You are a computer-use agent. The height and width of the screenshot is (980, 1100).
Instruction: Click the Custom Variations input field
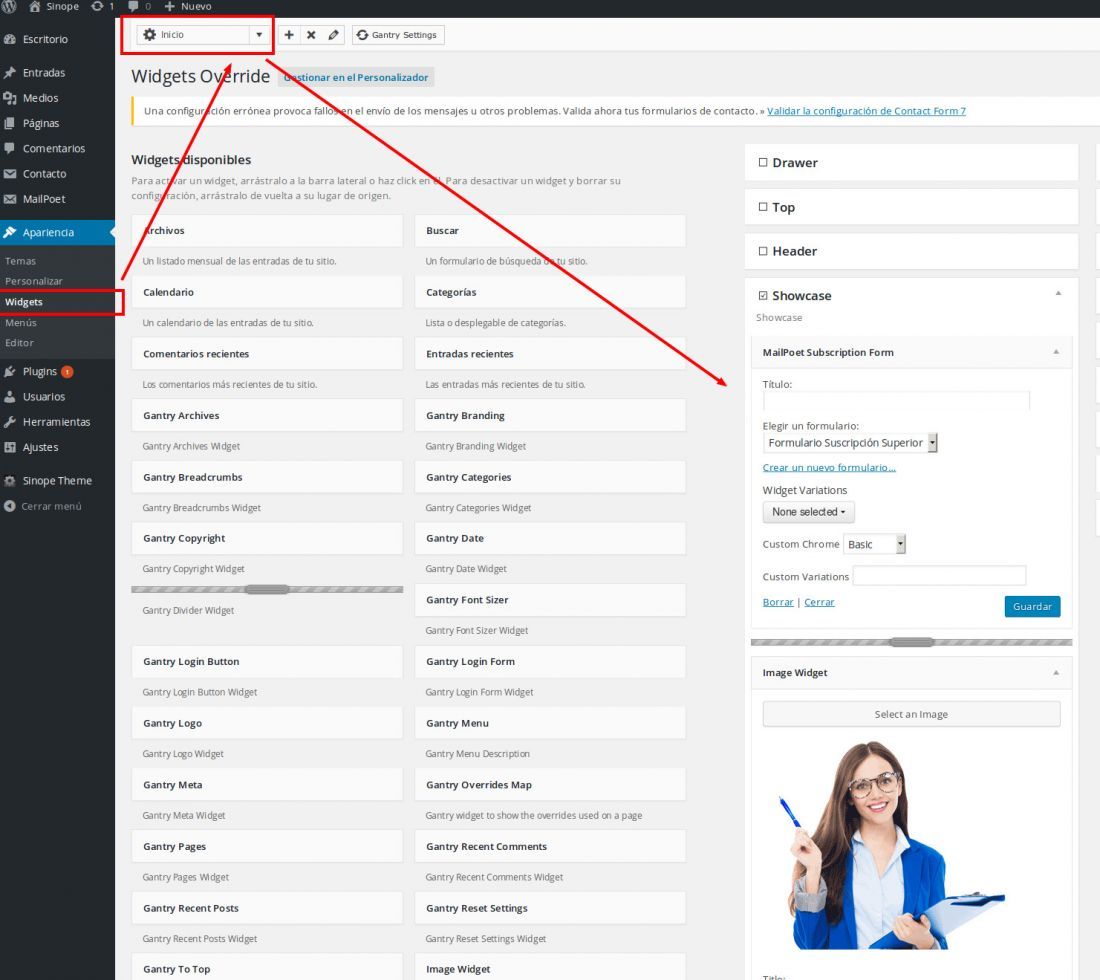point(939,576)
